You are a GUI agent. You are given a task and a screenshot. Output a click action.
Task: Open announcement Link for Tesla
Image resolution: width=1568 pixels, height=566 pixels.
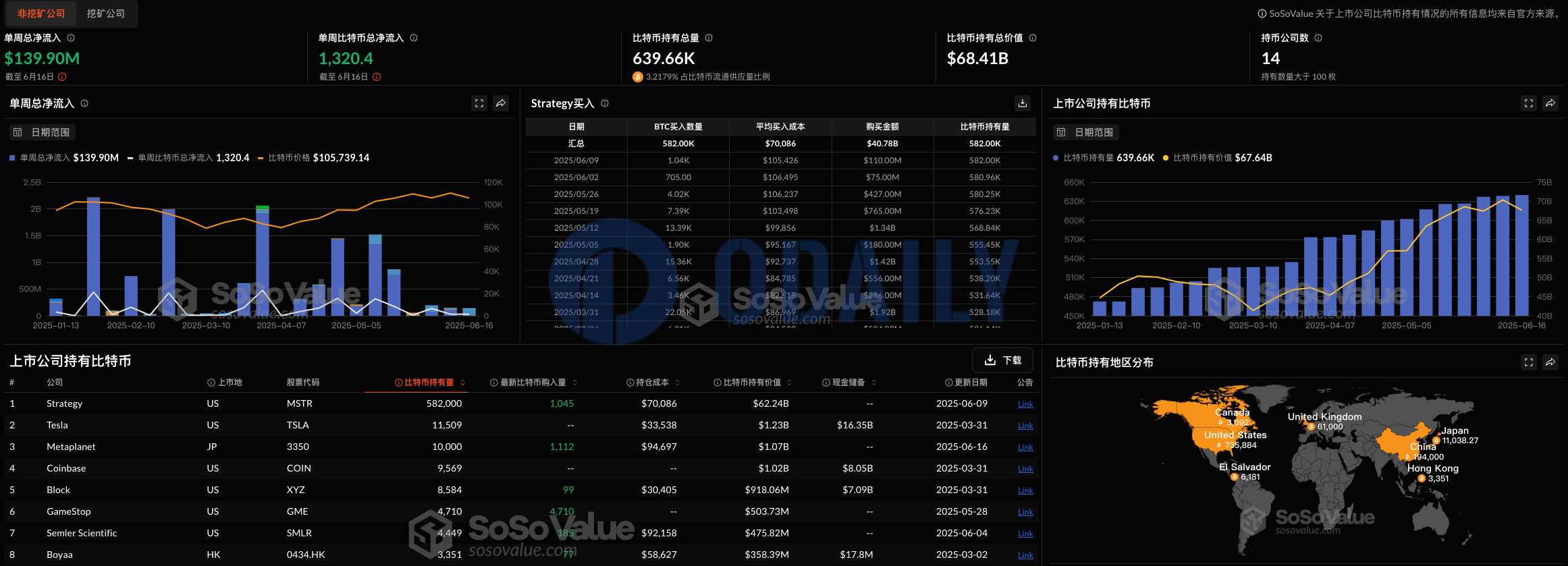1025,426
